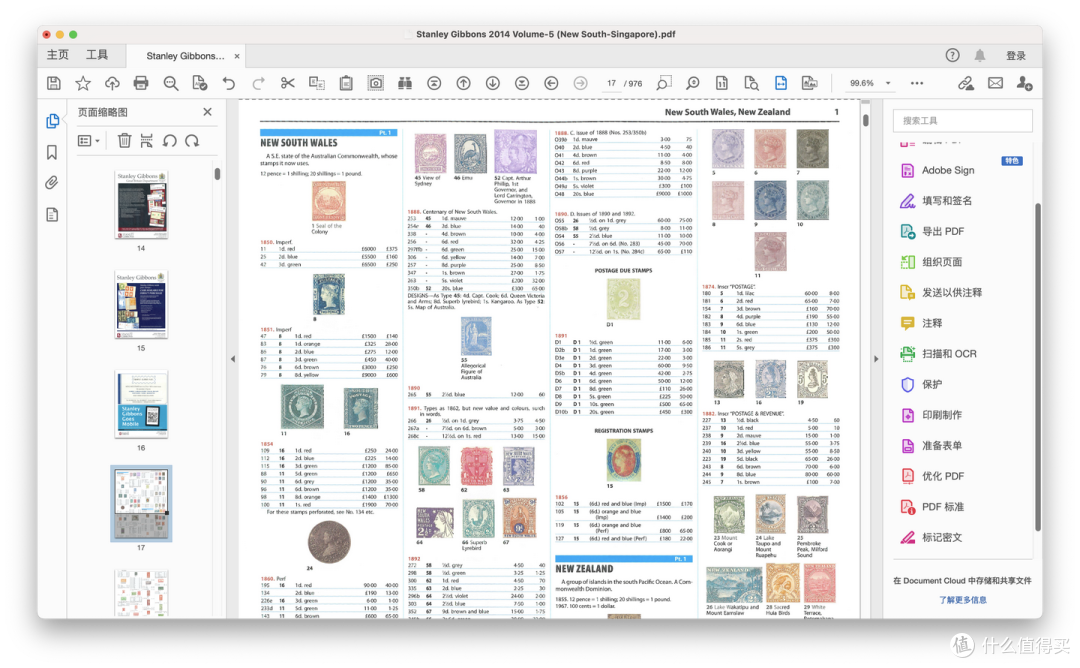This screenshot has width=1080, height=668.
Task: Undo the last action
Action: (x=229, y=83)
